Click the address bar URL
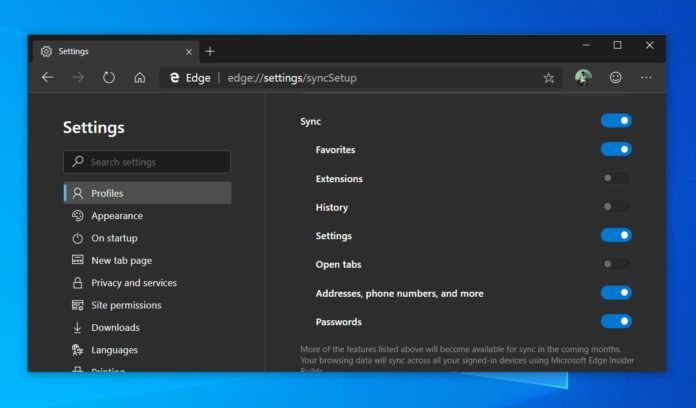696x408 pixels. [x=292, y=78]
